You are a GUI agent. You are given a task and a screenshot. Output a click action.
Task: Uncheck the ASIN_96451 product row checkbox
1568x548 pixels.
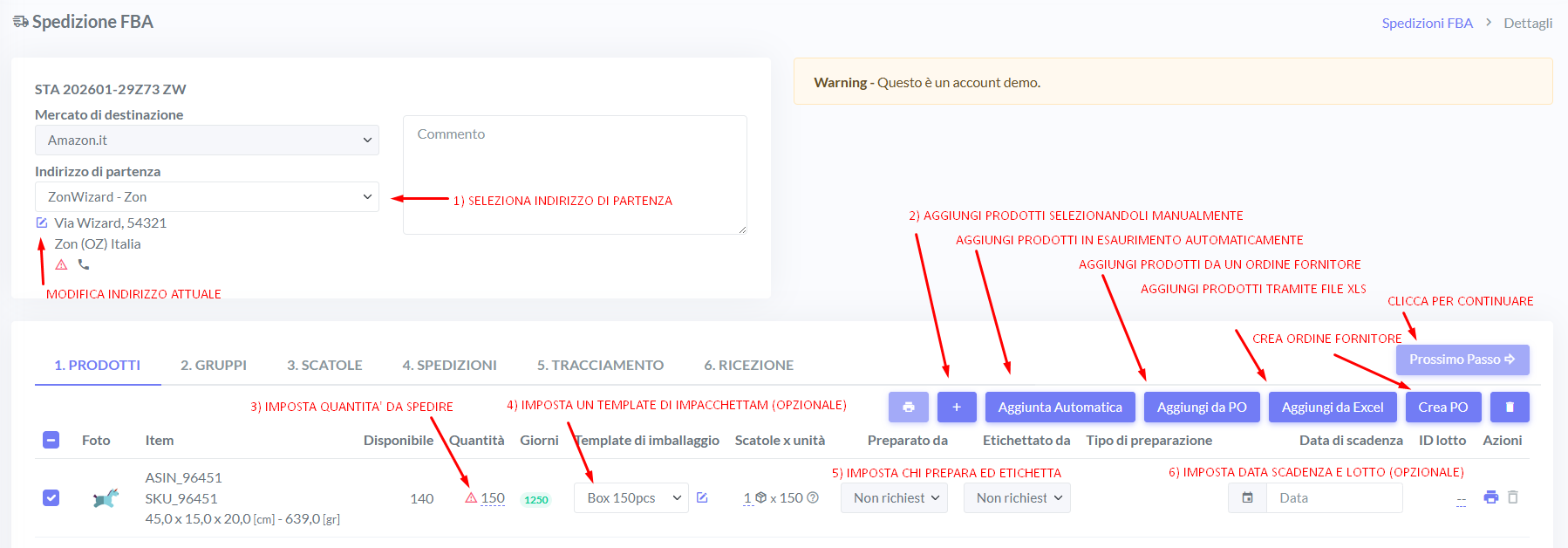coord(51,497)
